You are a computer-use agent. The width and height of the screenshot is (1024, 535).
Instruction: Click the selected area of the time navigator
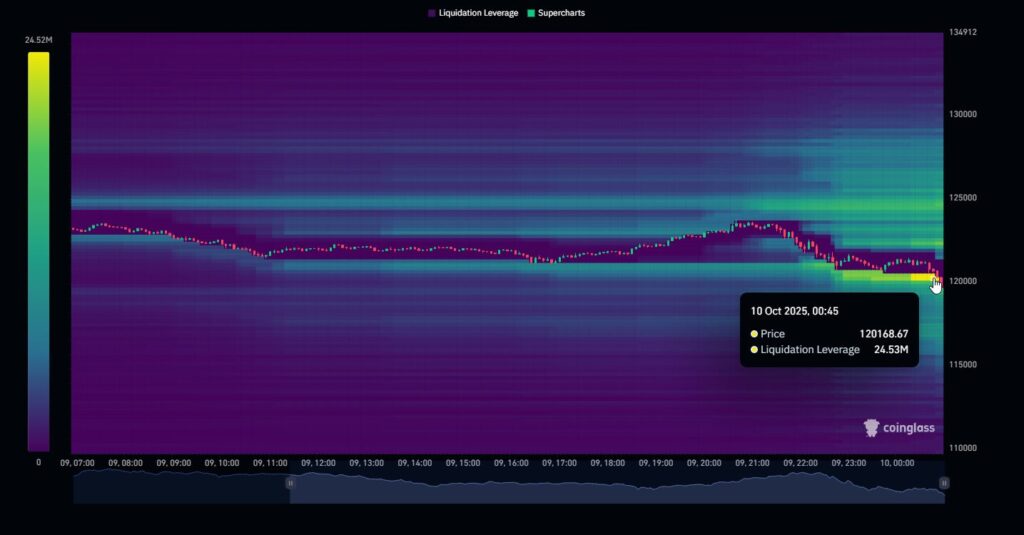615,486
